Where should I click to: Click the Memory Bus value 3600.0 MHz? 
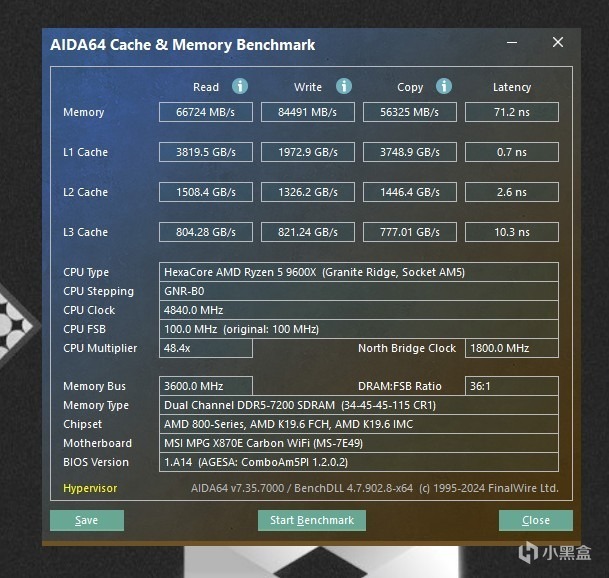tap(206, 386)
